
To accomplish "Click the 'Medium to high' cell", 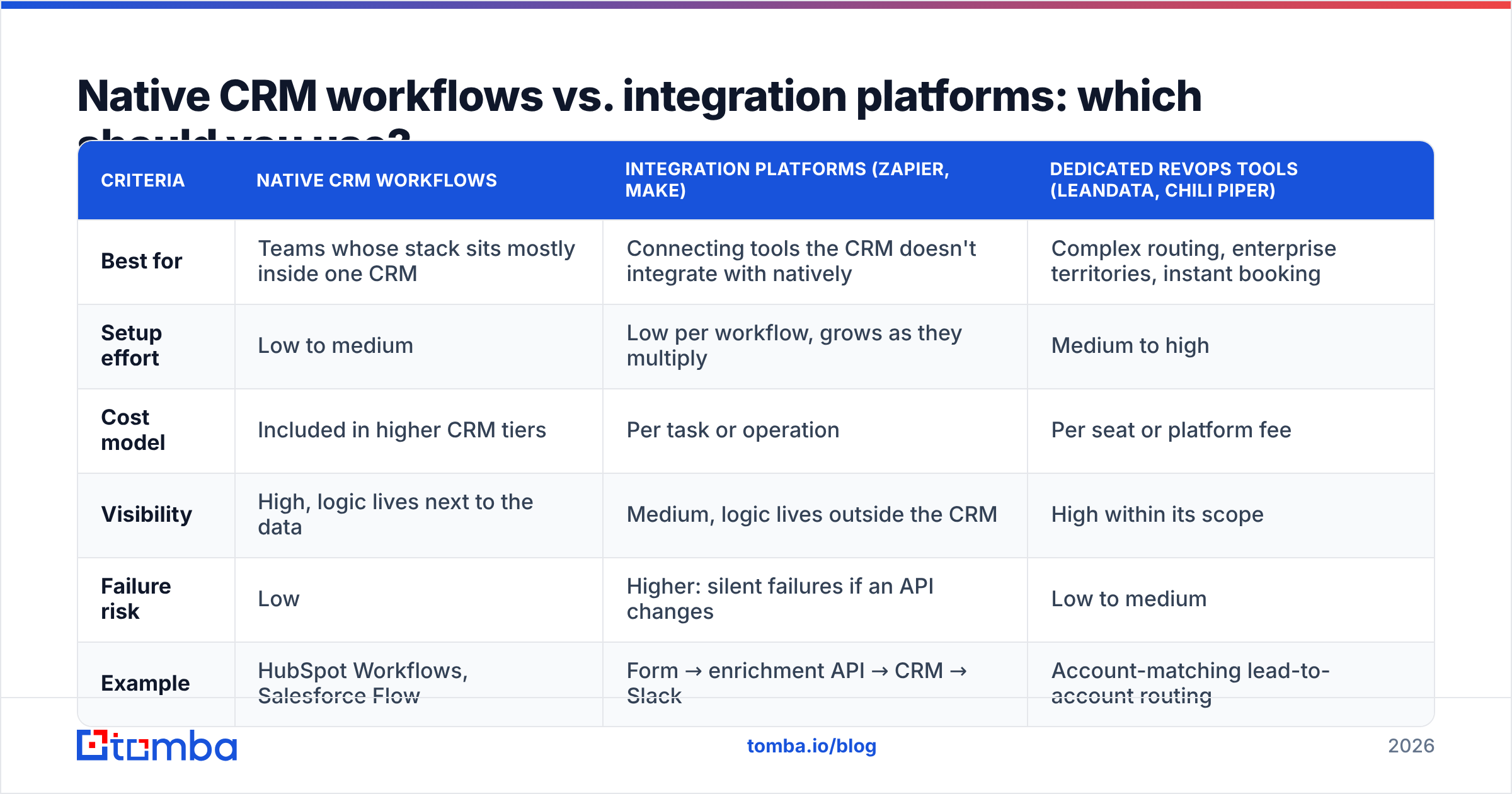I will click(x=1130, y=345).
